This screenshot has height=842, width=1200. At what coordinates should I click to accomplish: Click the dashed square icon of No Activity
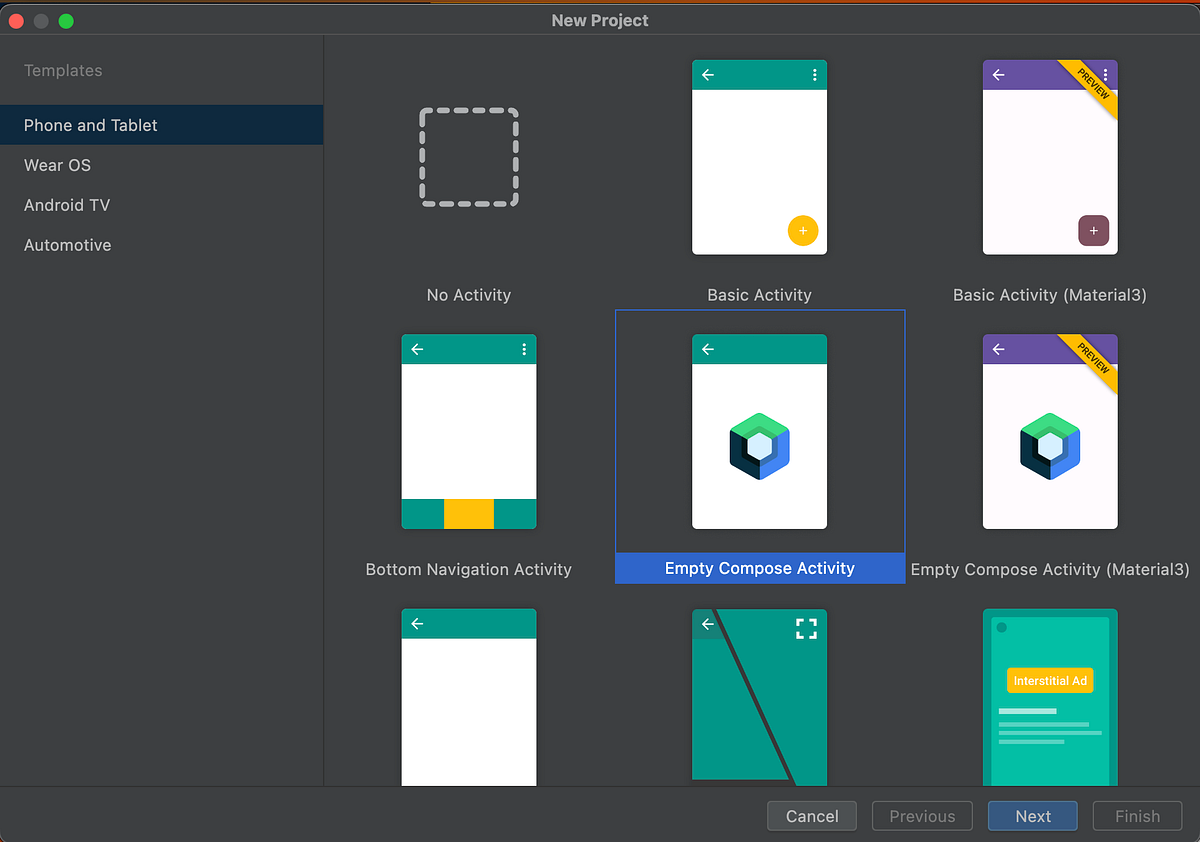(468, 157)
